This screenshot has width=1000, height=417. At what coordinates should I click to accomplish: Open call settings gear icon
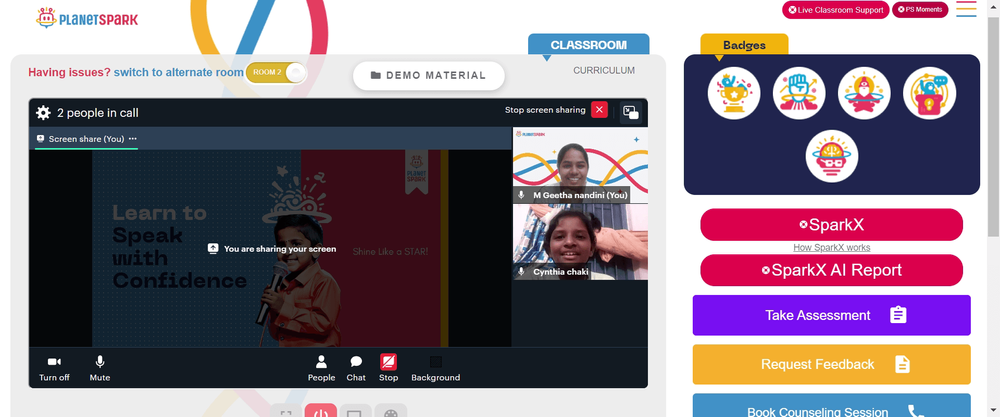coord(43,113)
